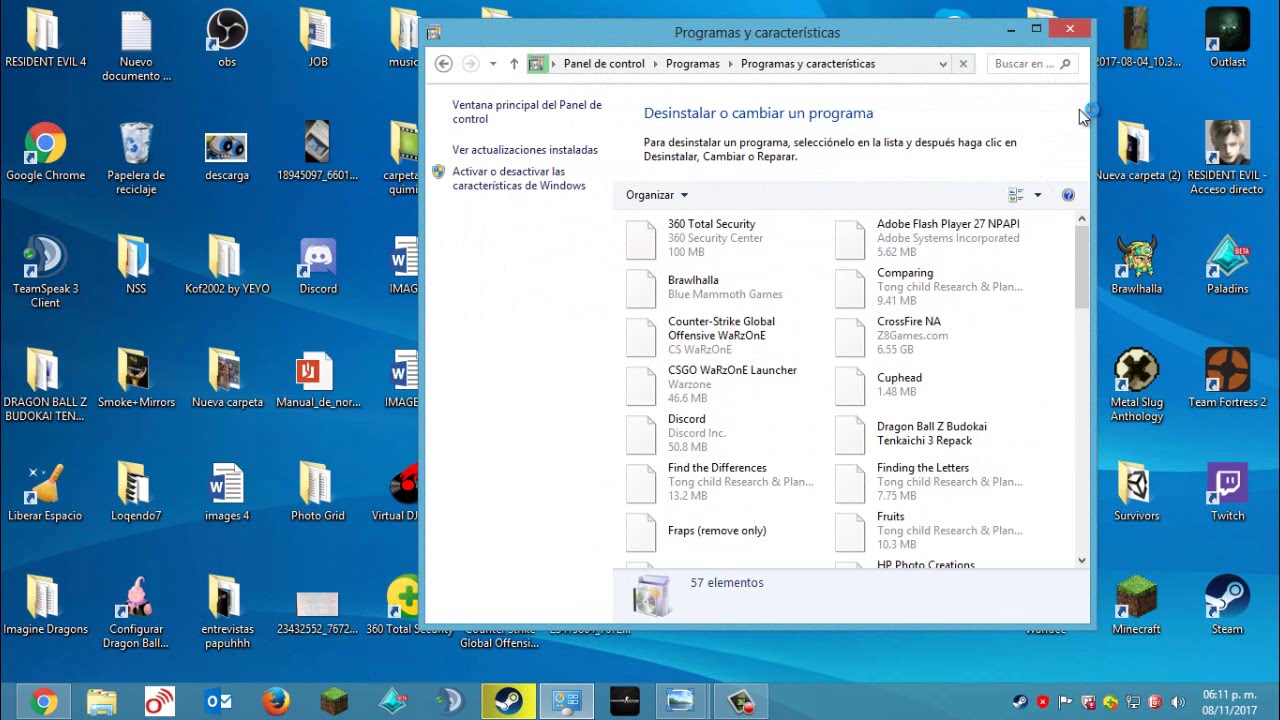Viewport: 1280px width, 720px height.
Task: Select CrossFire NA program entry
Action: 935,336
